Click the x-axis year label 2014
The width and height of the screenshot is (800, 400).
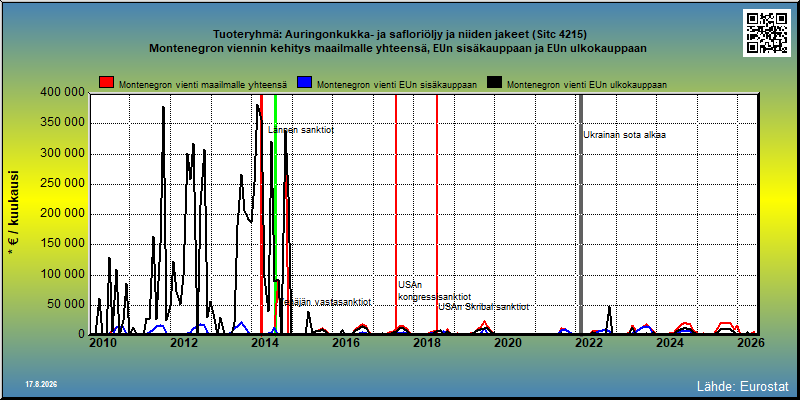tap(264, 343)
